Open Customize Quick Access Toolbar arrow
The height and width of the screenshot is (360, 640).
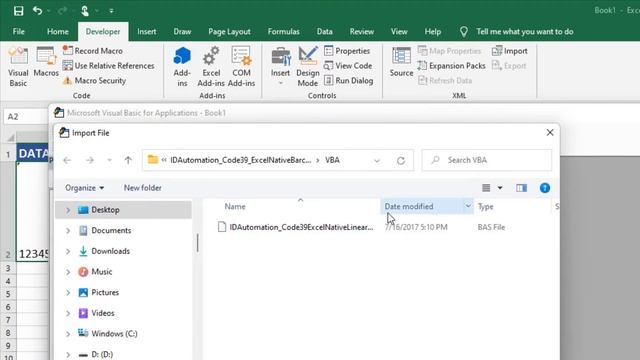(x=111, y=11)
